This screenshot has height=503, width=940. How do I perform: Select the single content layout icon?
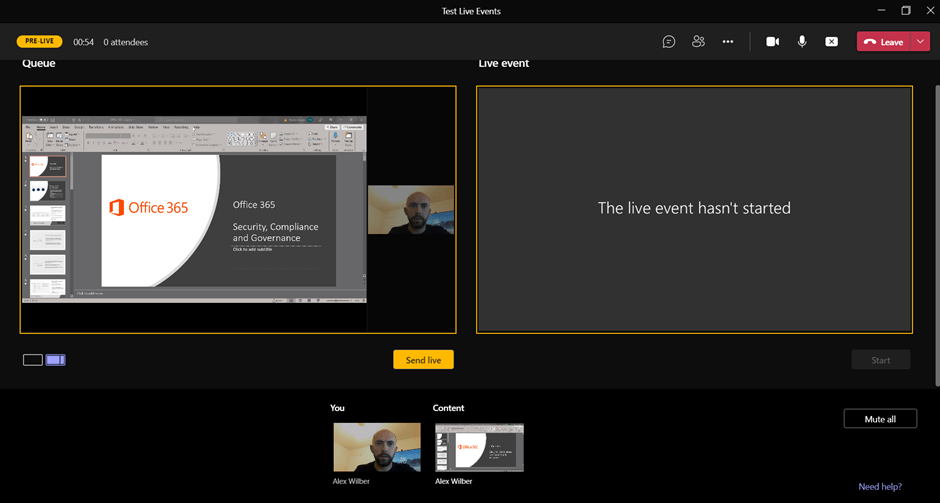point(33,360)
